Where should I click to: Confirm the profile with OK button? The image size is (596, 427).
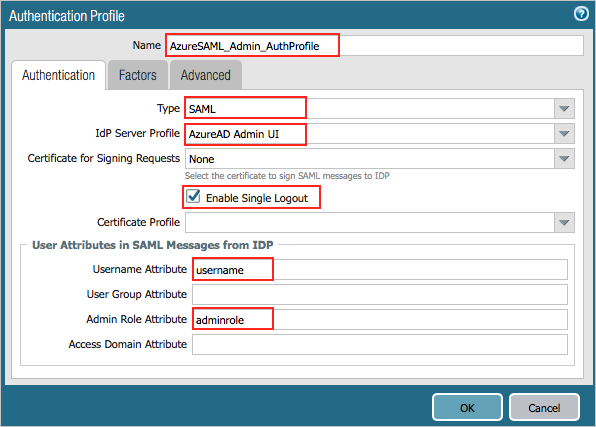[467, 408]
